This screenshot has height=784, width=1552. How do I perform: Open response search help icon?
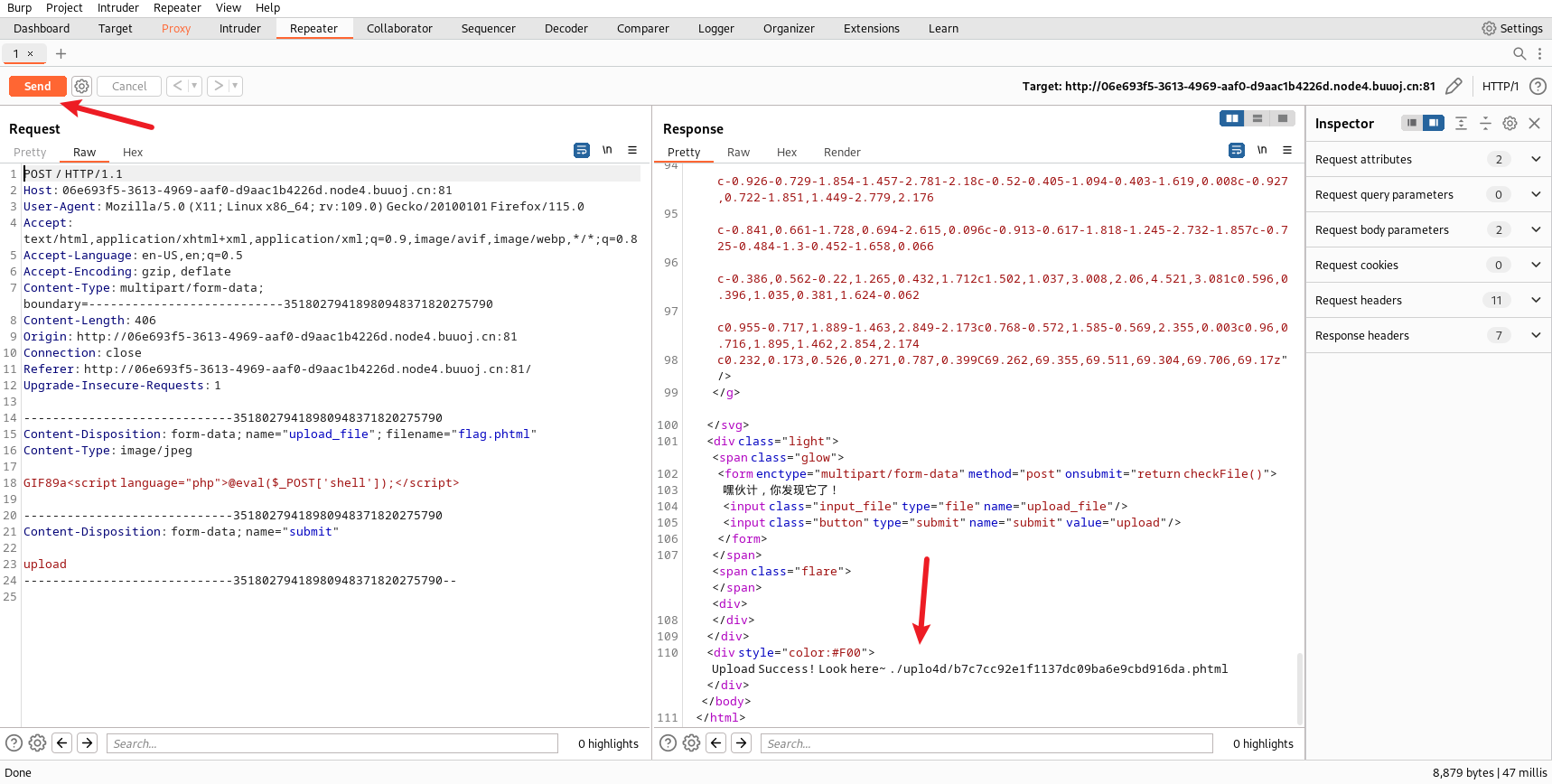coord(668,742)
